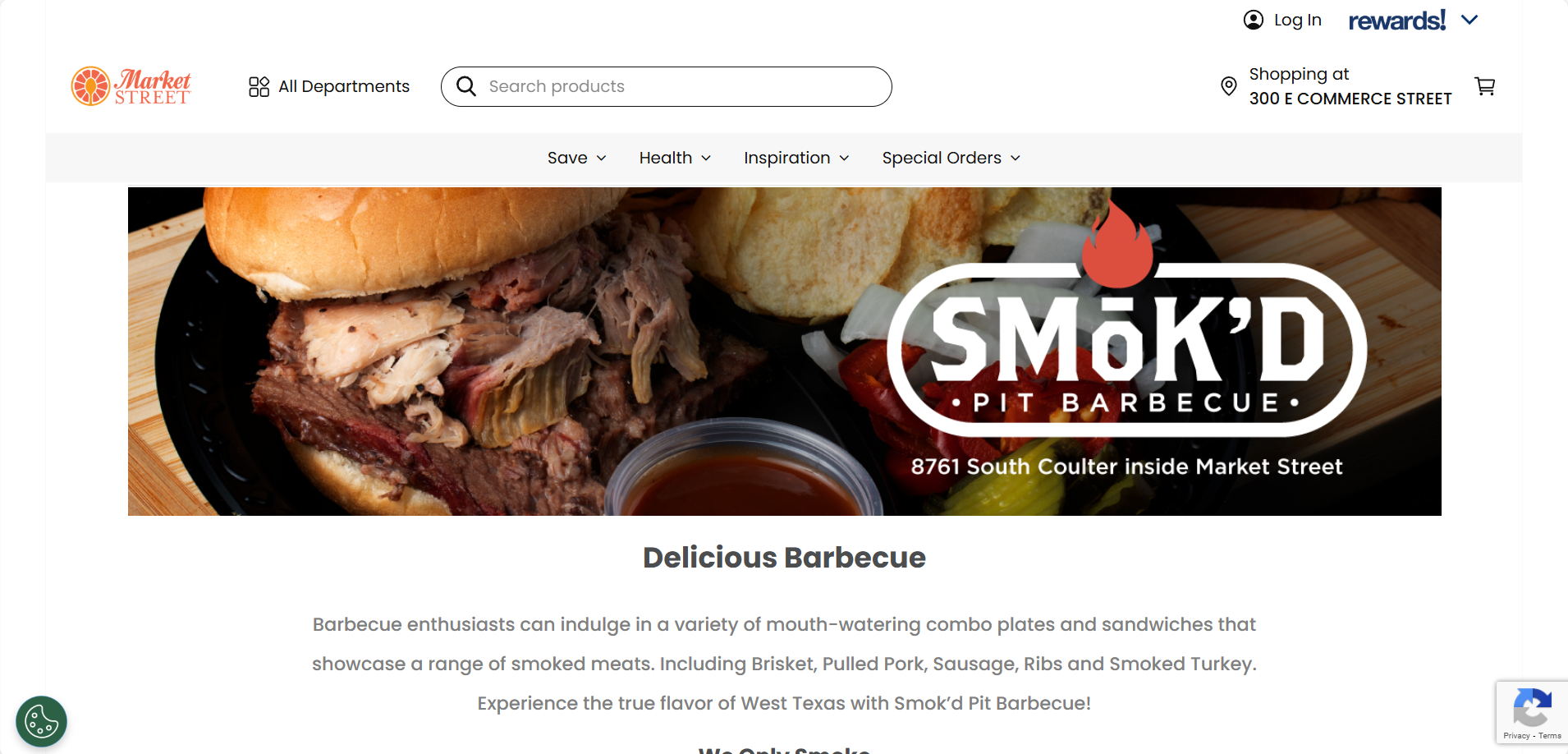Image resolution: width=1568 pixels, height=754 pixels.
Task: Open the shopping cart icon
Action: point(1484,86)
